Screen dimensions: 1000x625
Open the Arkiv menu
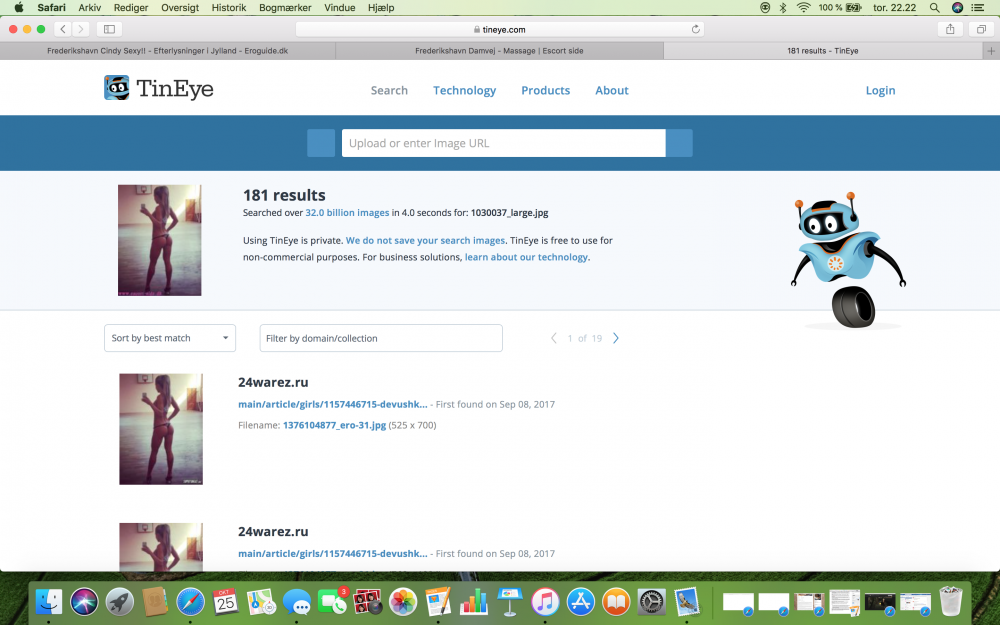coord(89,8)
